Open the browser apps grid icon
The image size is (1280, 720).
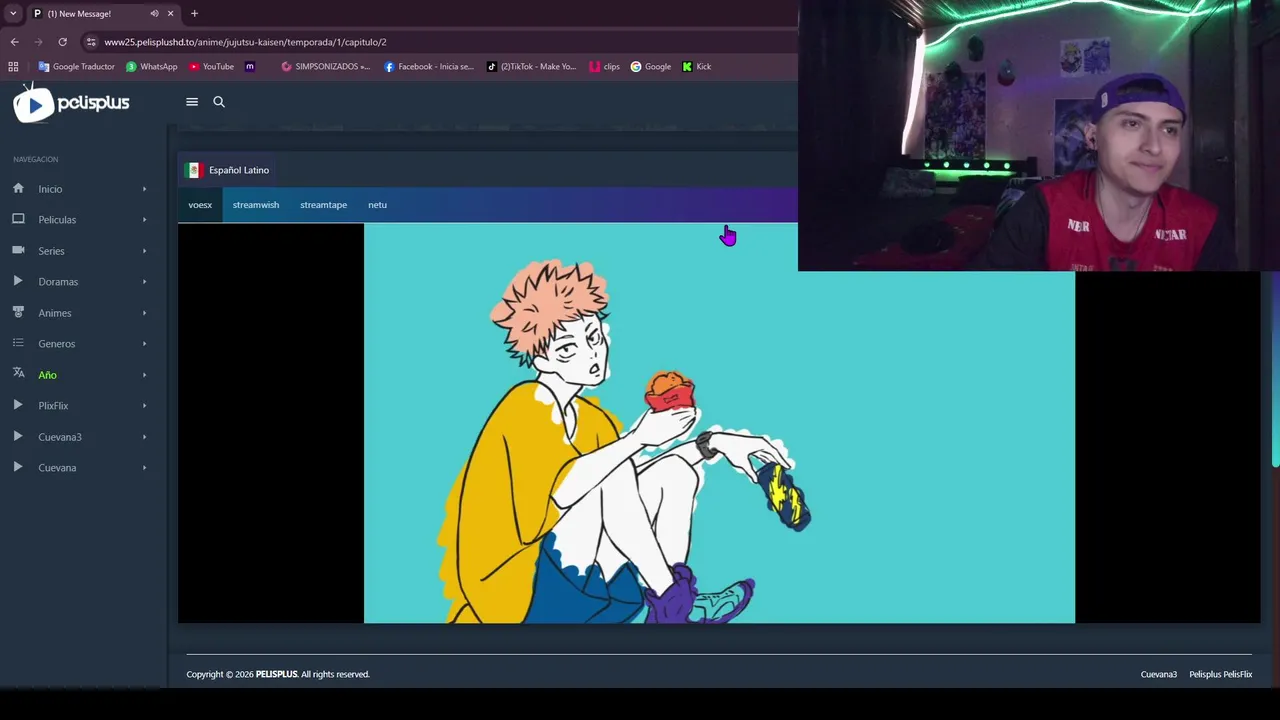13,67
